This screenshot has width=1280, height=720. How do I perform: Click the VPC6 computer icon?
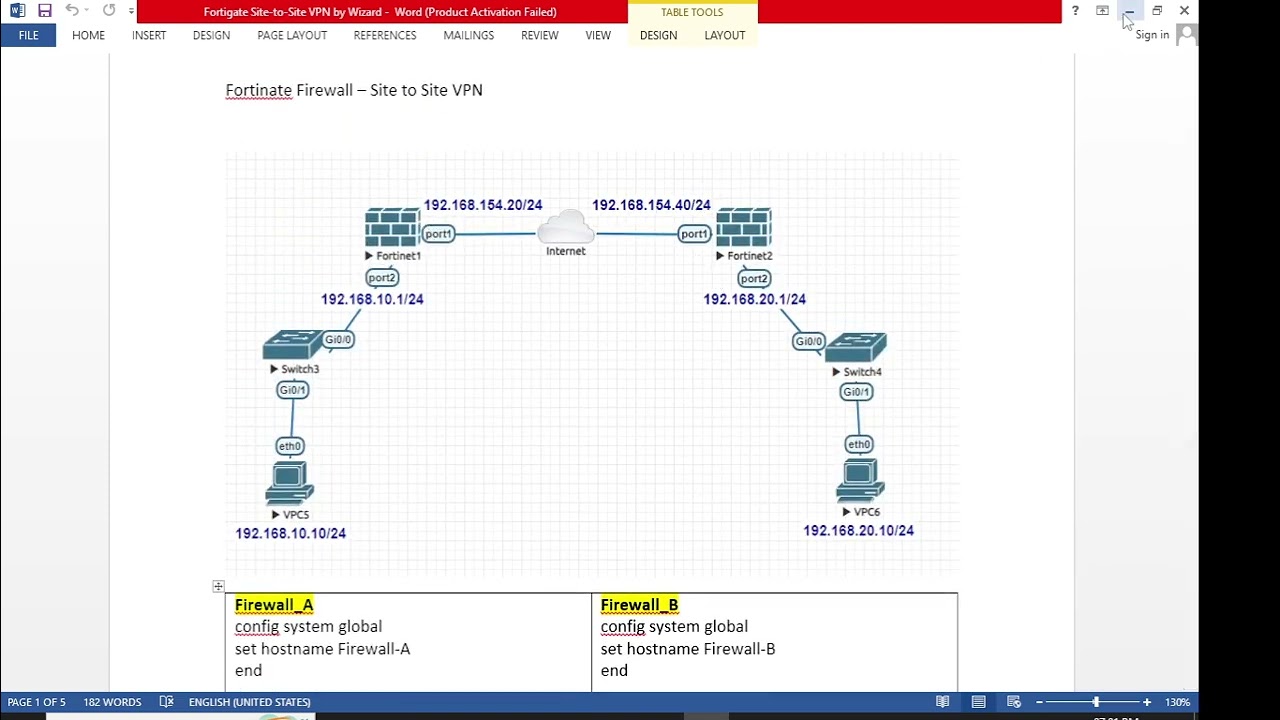860,481
